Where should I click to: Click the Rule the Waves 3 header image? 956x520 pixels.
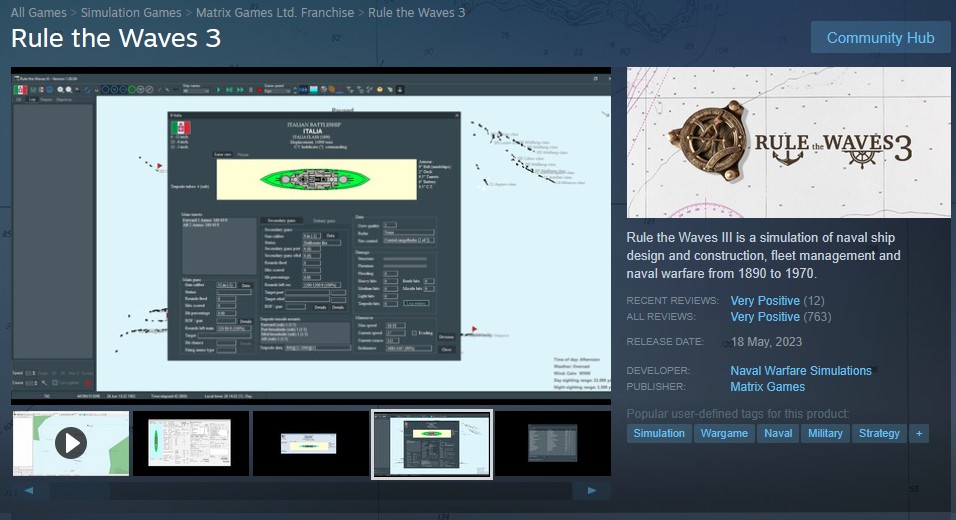pos(788,142)
